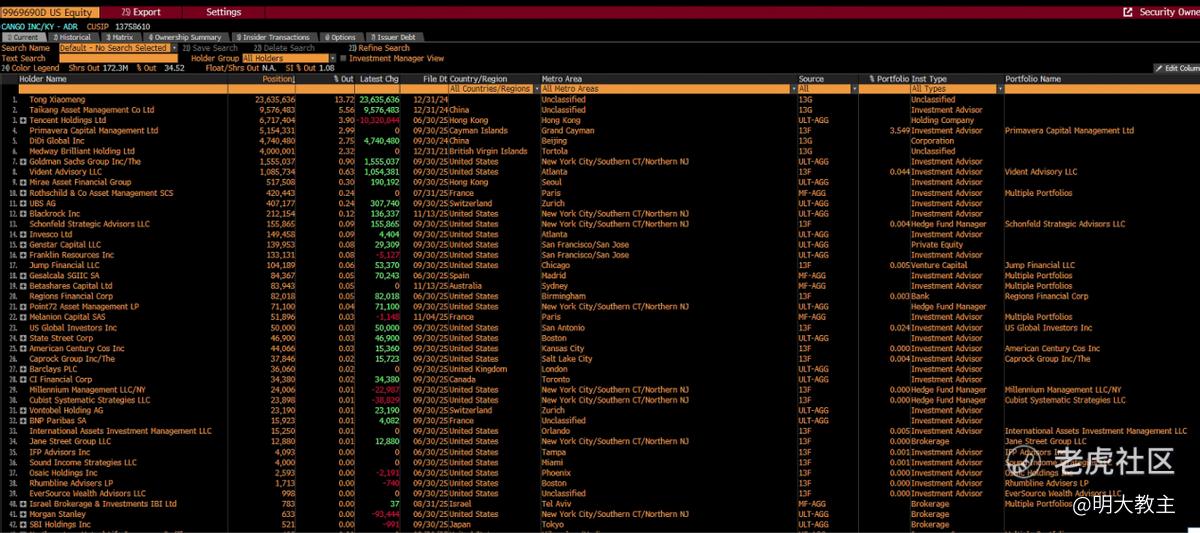Expand the American Century Cos Inc row
The width and height of the screenshot is (1200, 533).
point(23,349)
